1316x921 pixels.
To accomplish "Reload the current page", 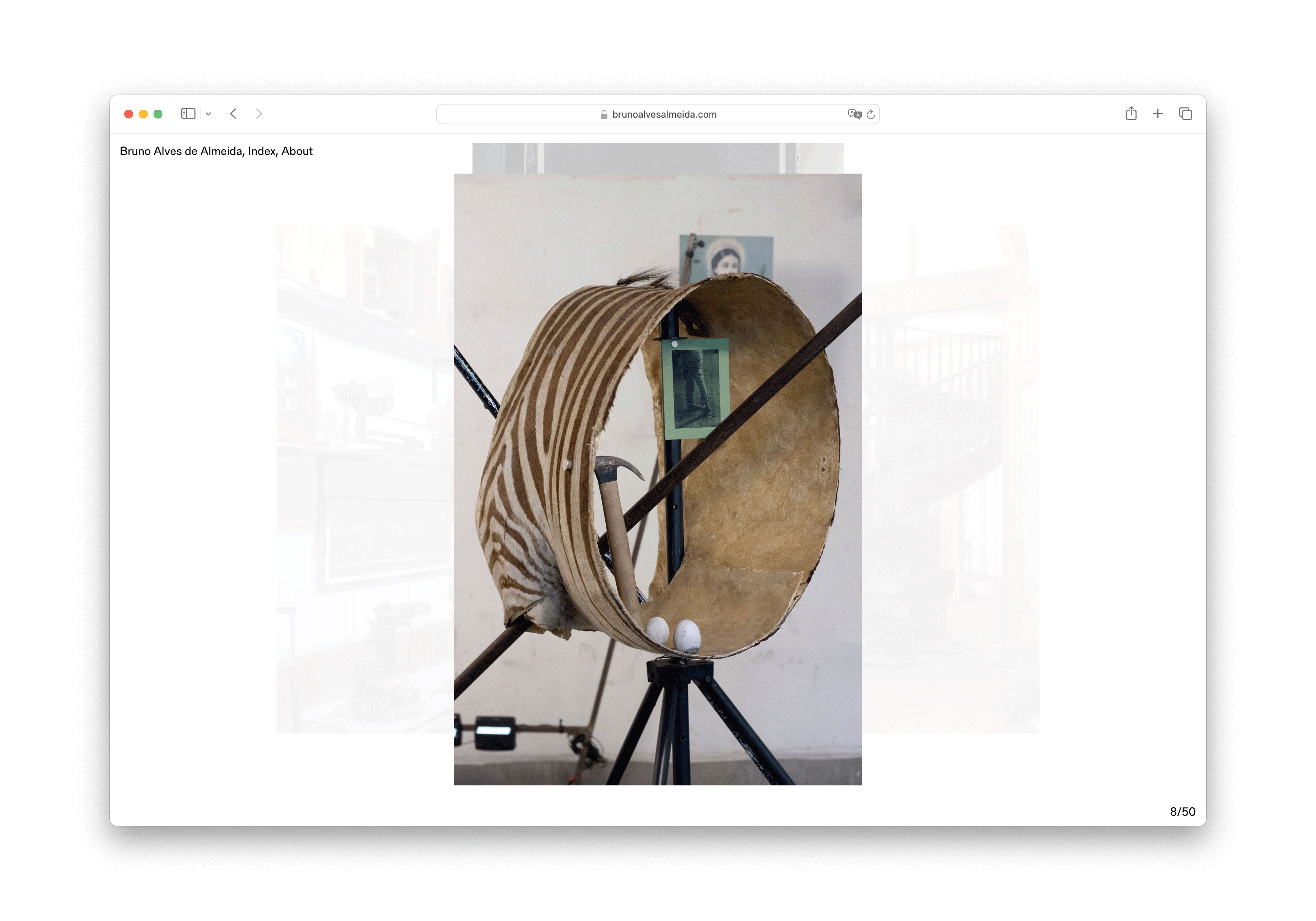I will [x=871, y=114].
